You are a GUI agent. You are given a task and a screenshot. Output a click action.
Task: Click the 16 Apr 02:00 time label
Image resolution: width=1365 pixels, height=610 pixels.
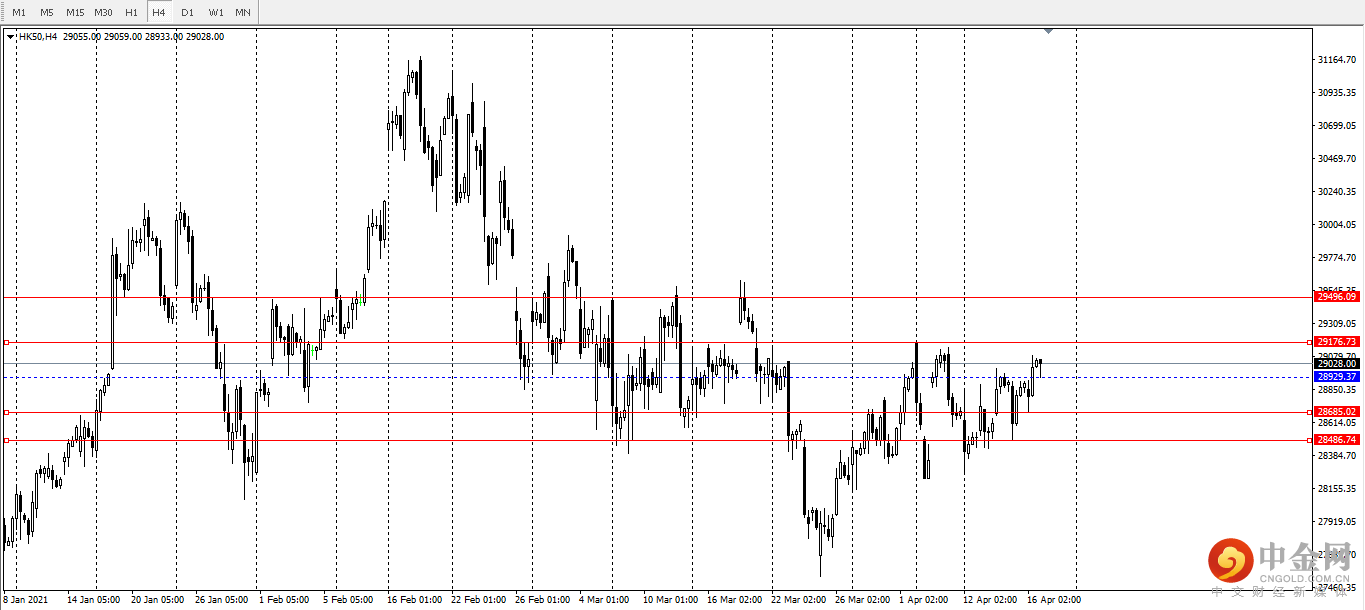coord(1054,600)
